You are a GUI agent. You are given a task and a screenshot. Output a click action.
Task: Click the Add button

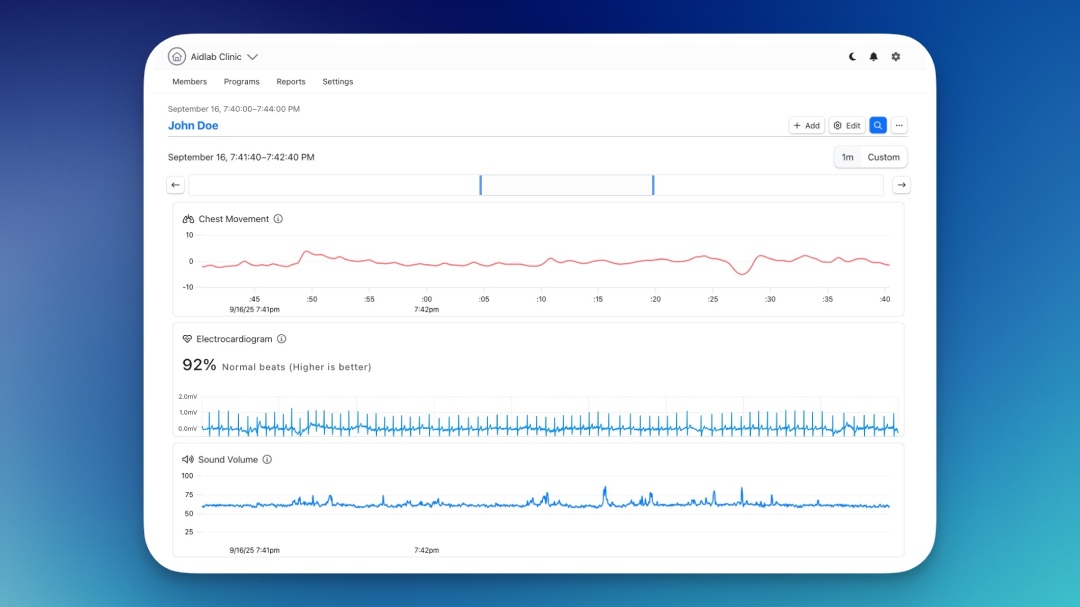tap(806, 126)
